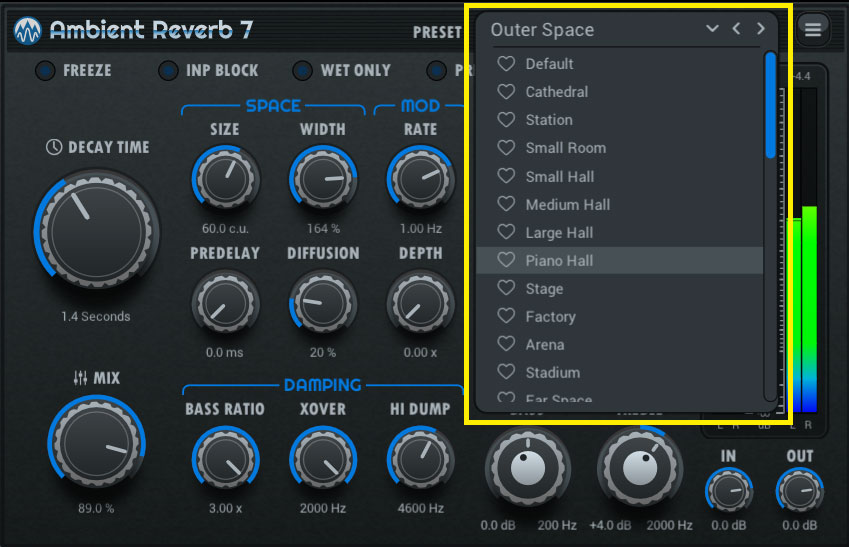Click the Hi Dump knob

[420, 459]
